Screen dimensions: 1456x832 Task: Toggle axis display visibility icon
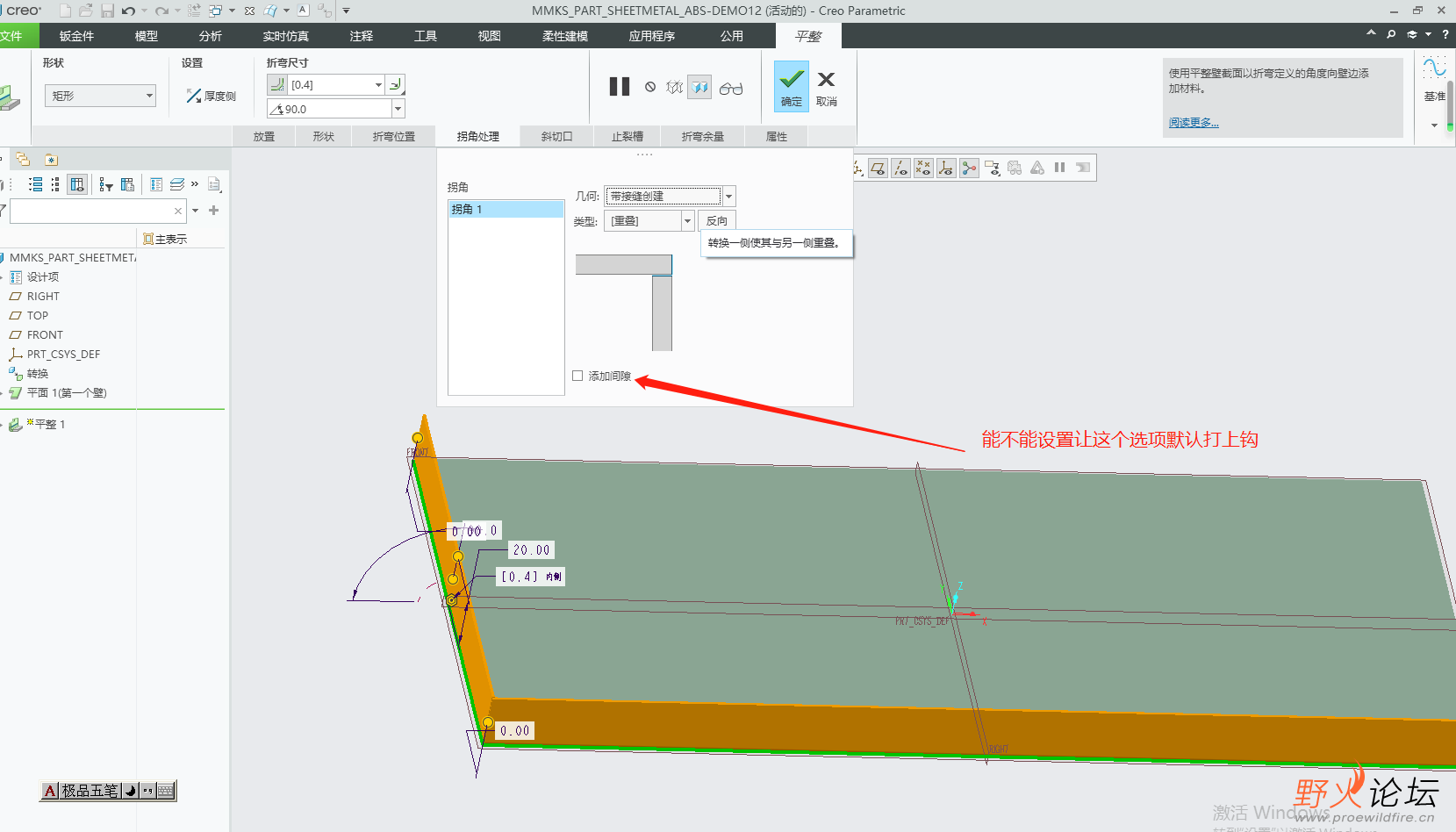(x=901, y=168)
